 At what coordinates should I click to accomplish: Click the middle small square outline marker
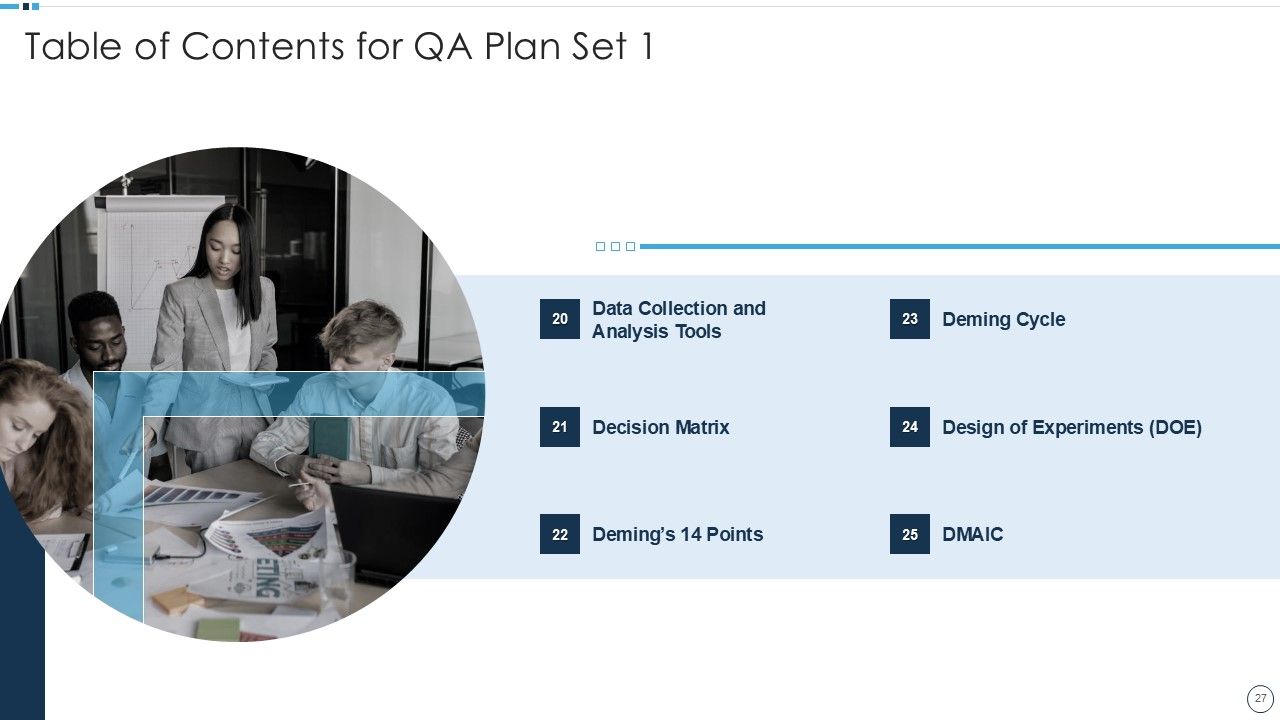pyautogui.click(x=615, y=246)
